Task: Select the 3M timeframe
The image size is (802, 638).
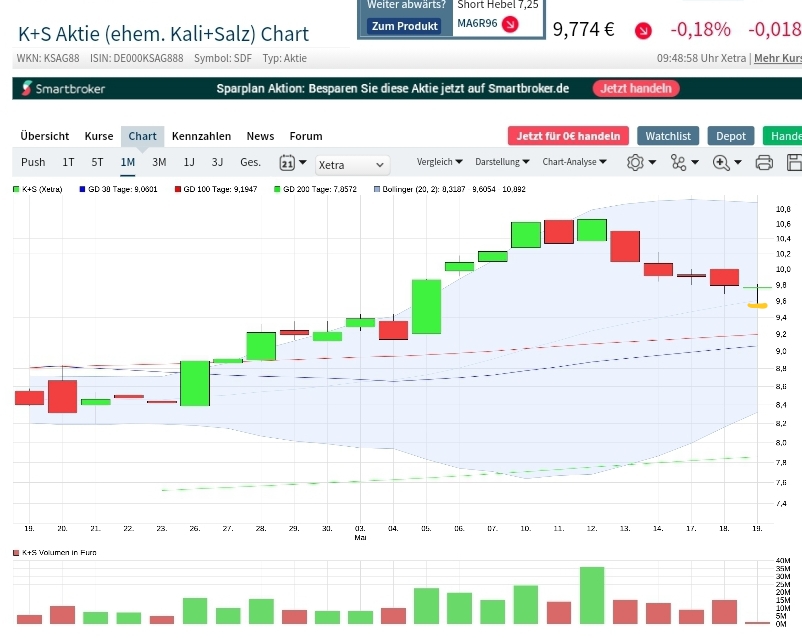Action: (159, 162)
